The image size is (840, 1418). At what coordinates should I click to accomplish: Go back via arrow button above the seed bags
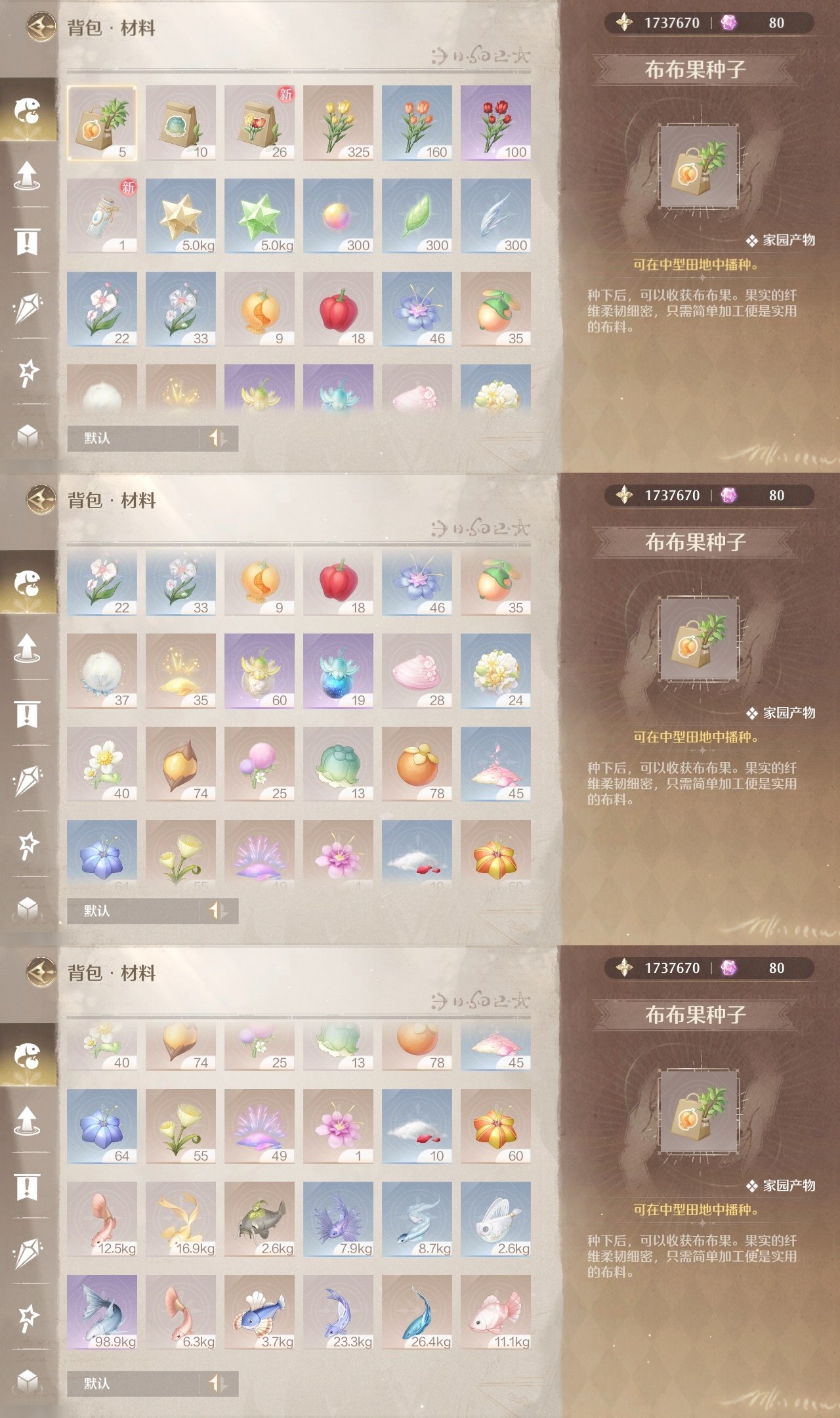[41, 28]
